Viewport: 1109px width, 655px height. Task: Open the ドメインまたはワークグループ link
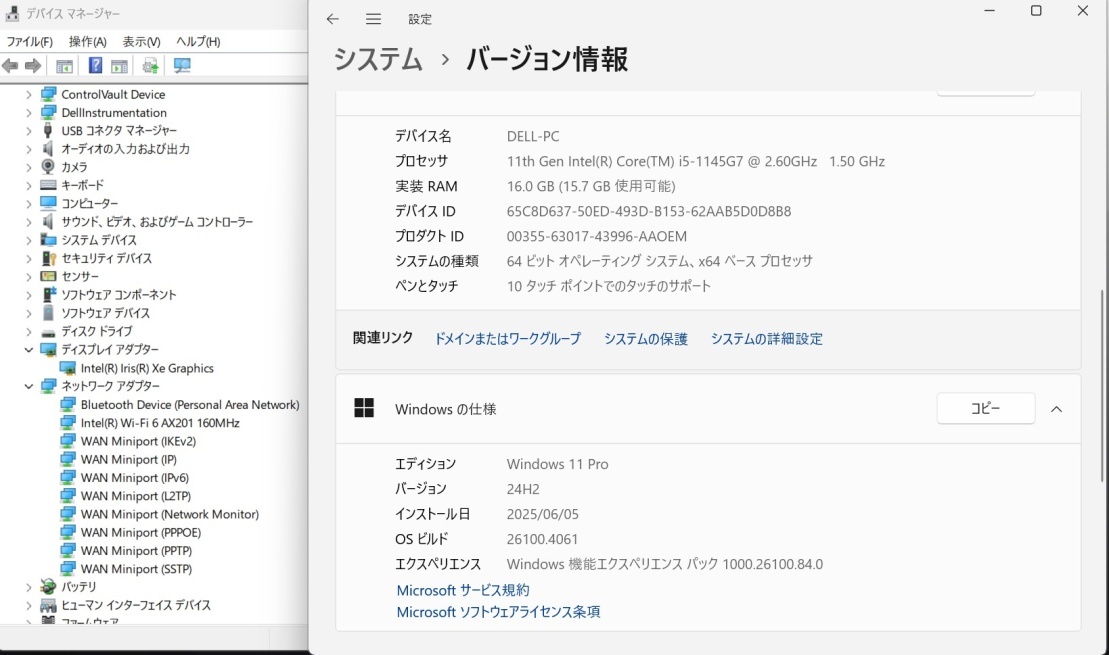point(508,339)
